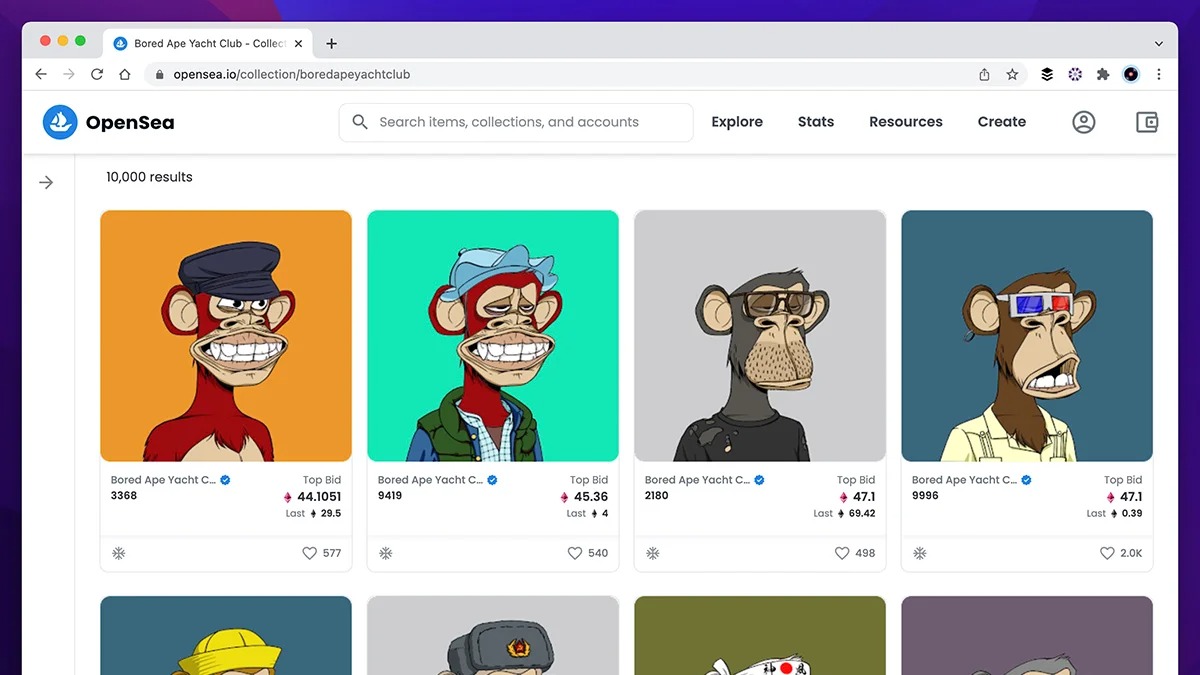The height and width of the screenshot is (675, 1200).
Task: Bookmark this page with the star
Action: tap(1012, 74)
